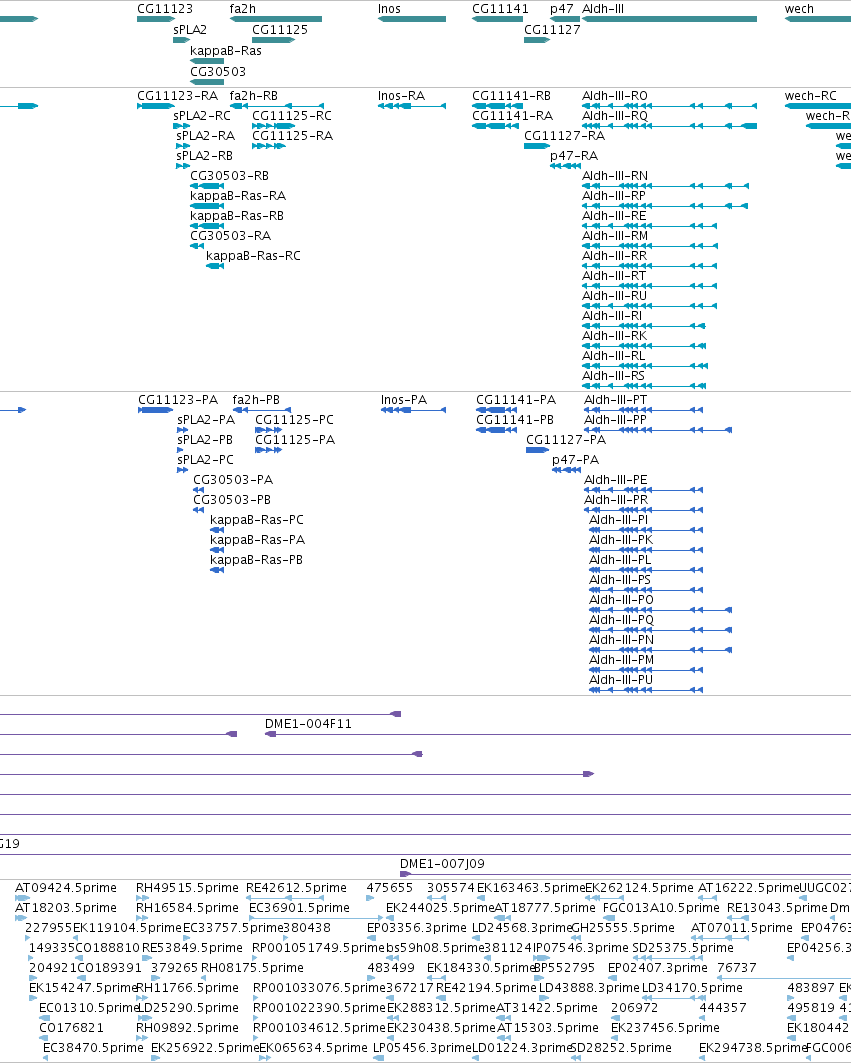This screenshot has height=1063, width=851.
Task: Click the kappaB-Ras-RA transcript label
Action: 238,196
